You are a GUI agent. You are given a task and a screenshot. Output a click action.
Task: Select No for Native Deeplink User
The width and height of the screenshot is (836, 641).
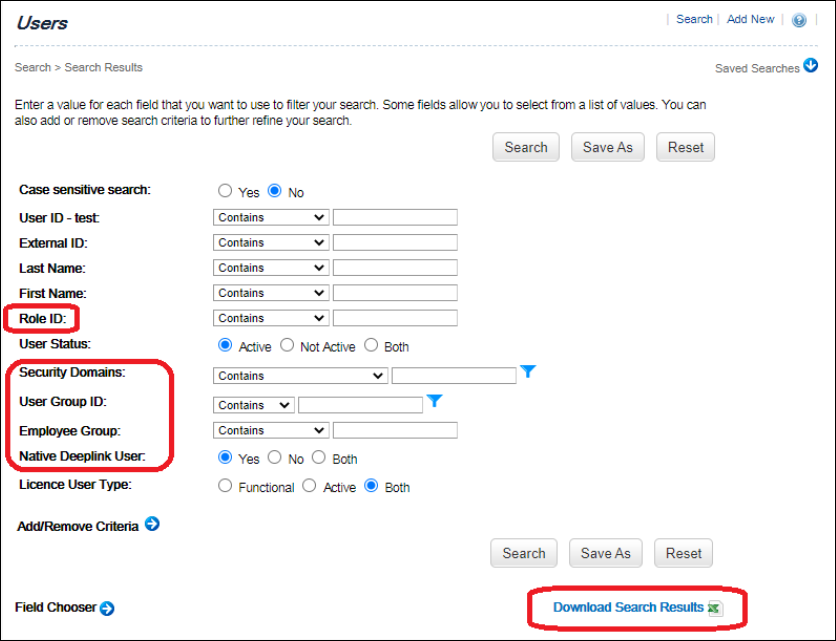pyautogui.click(x=275, y=457)
